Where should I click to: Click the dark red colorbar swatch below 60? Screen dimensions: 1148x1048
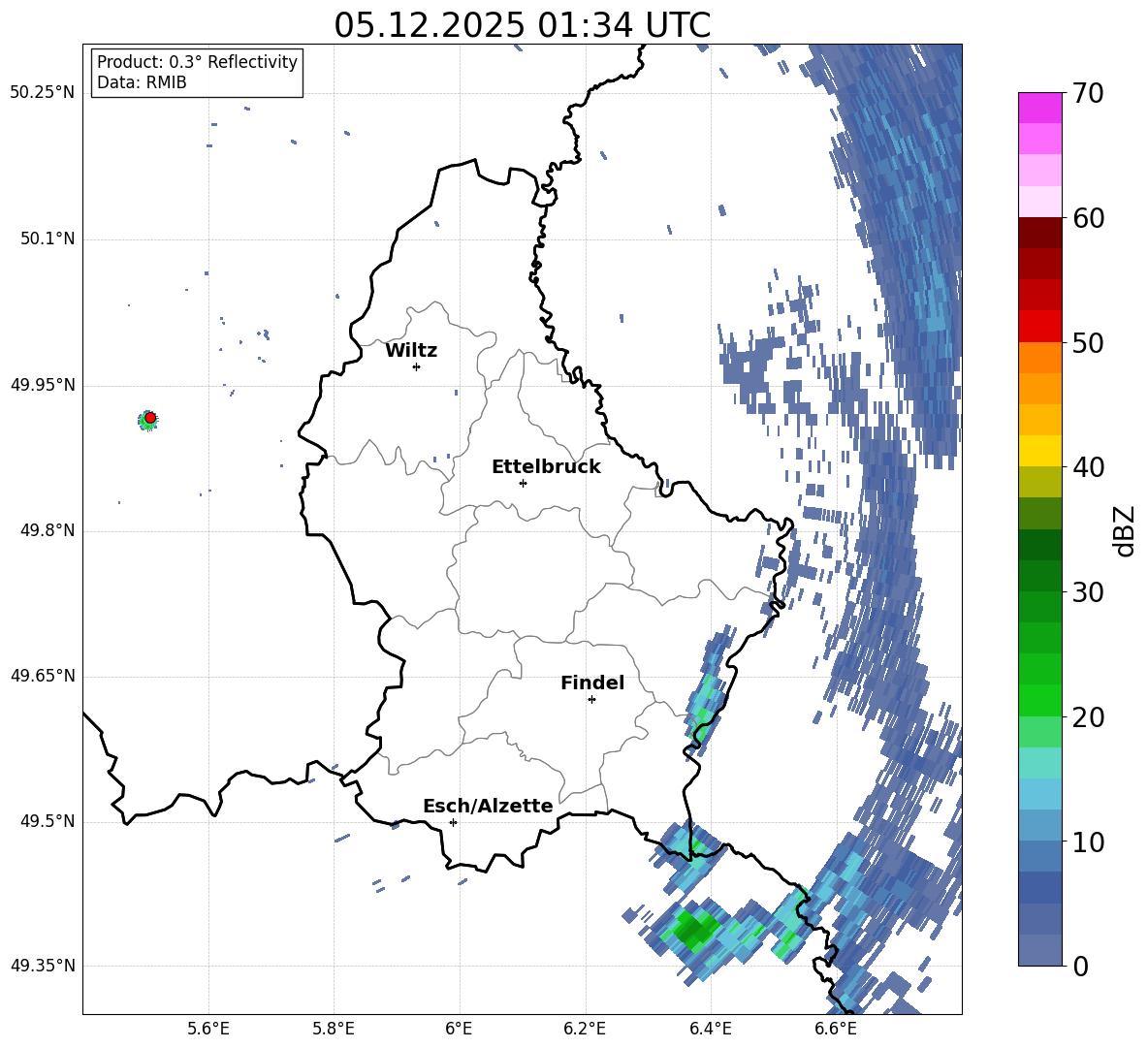[1039, 233]
